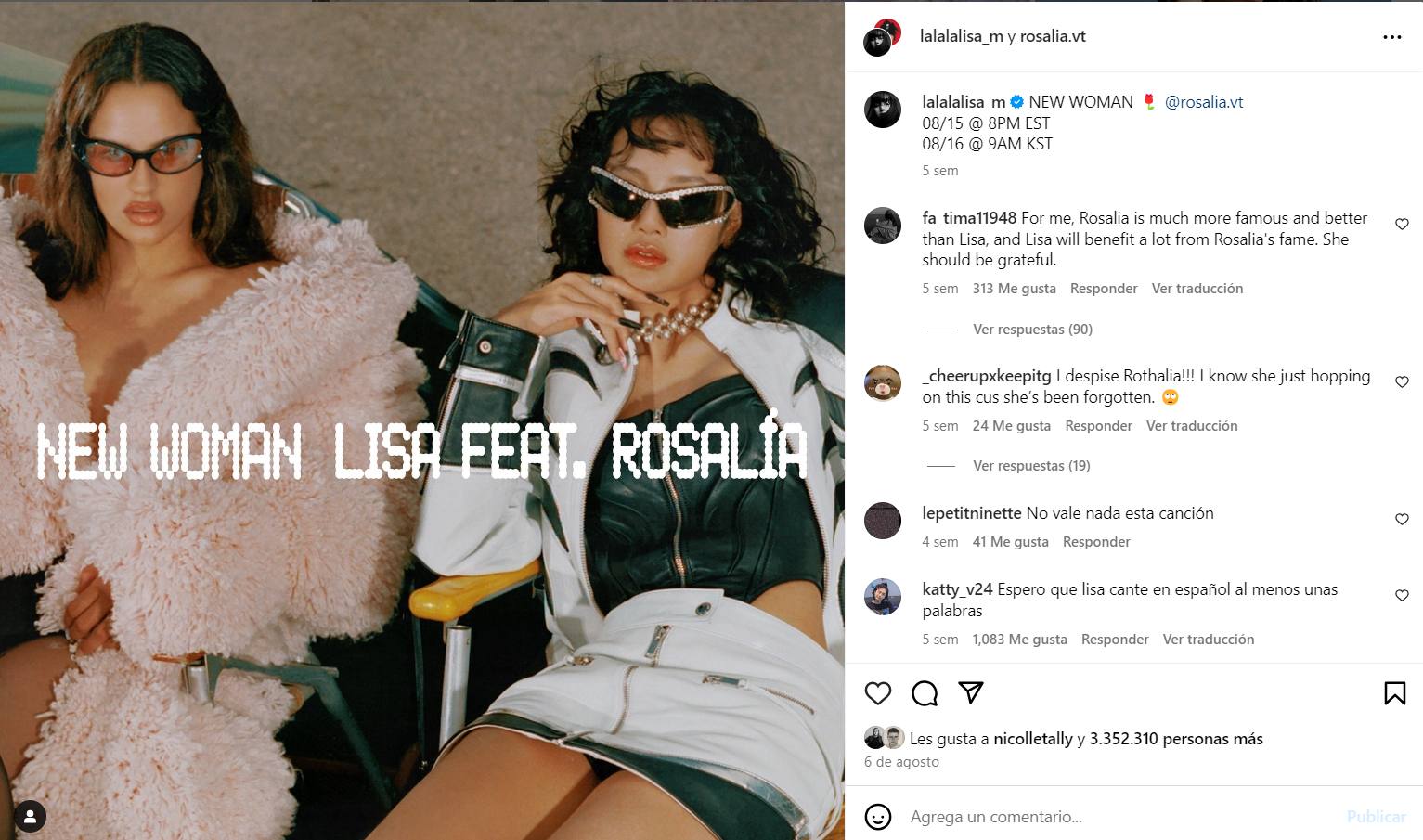Click the Publicar button

tap(1376, 817)
